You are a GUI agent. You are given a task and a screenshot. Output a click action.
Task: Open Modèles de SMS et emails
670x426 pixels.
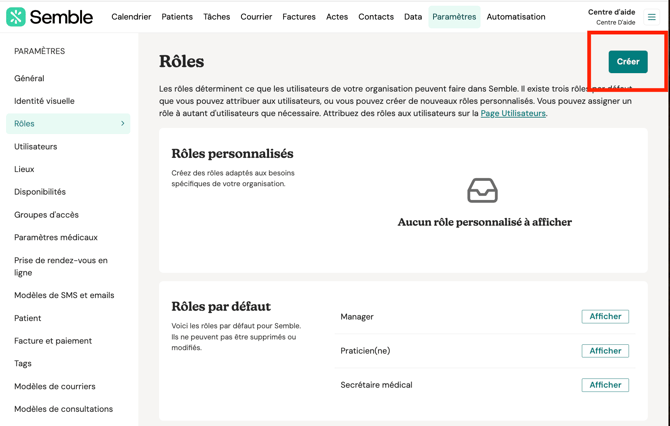coord(64,296)
